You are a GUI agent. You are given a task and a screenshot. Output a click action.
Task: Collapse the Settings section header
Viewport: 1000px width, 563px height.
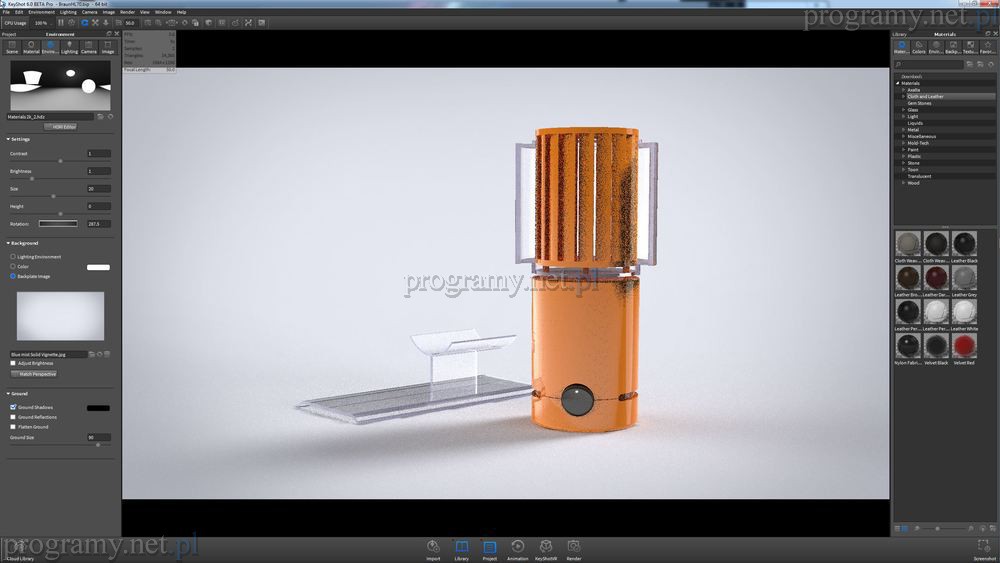(8, 139)
